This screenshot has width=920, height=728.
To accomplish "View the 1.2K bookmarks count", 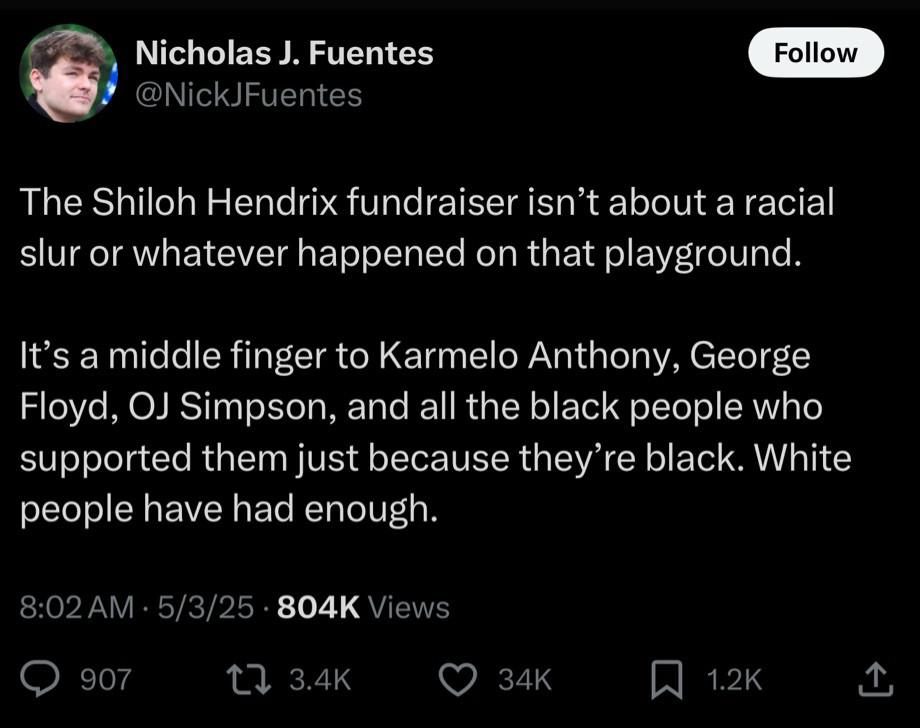I will pos(734,679).
